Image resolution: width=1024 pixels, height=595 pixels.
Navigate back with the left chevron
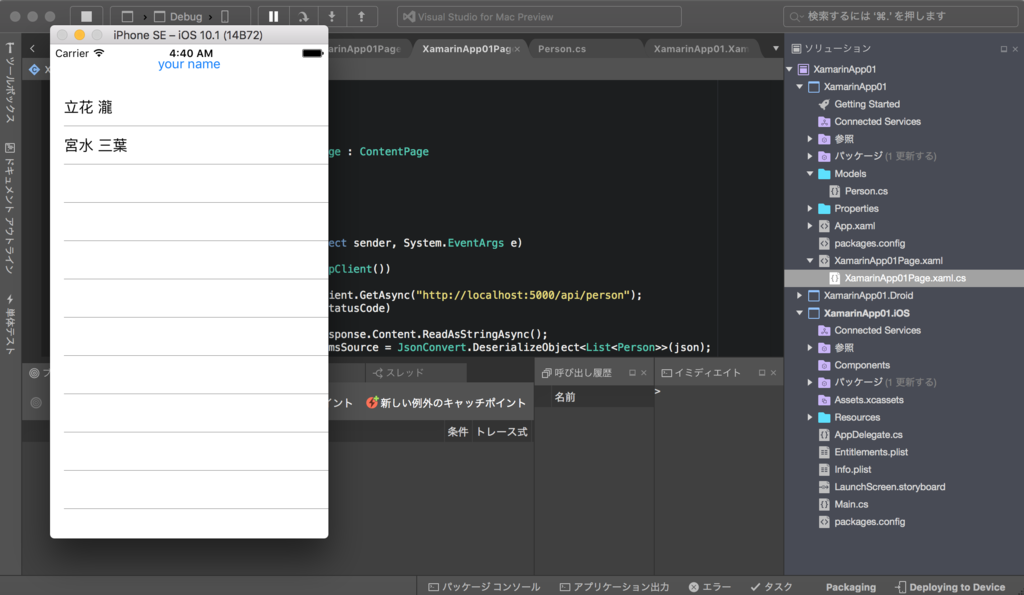[32, 48]
